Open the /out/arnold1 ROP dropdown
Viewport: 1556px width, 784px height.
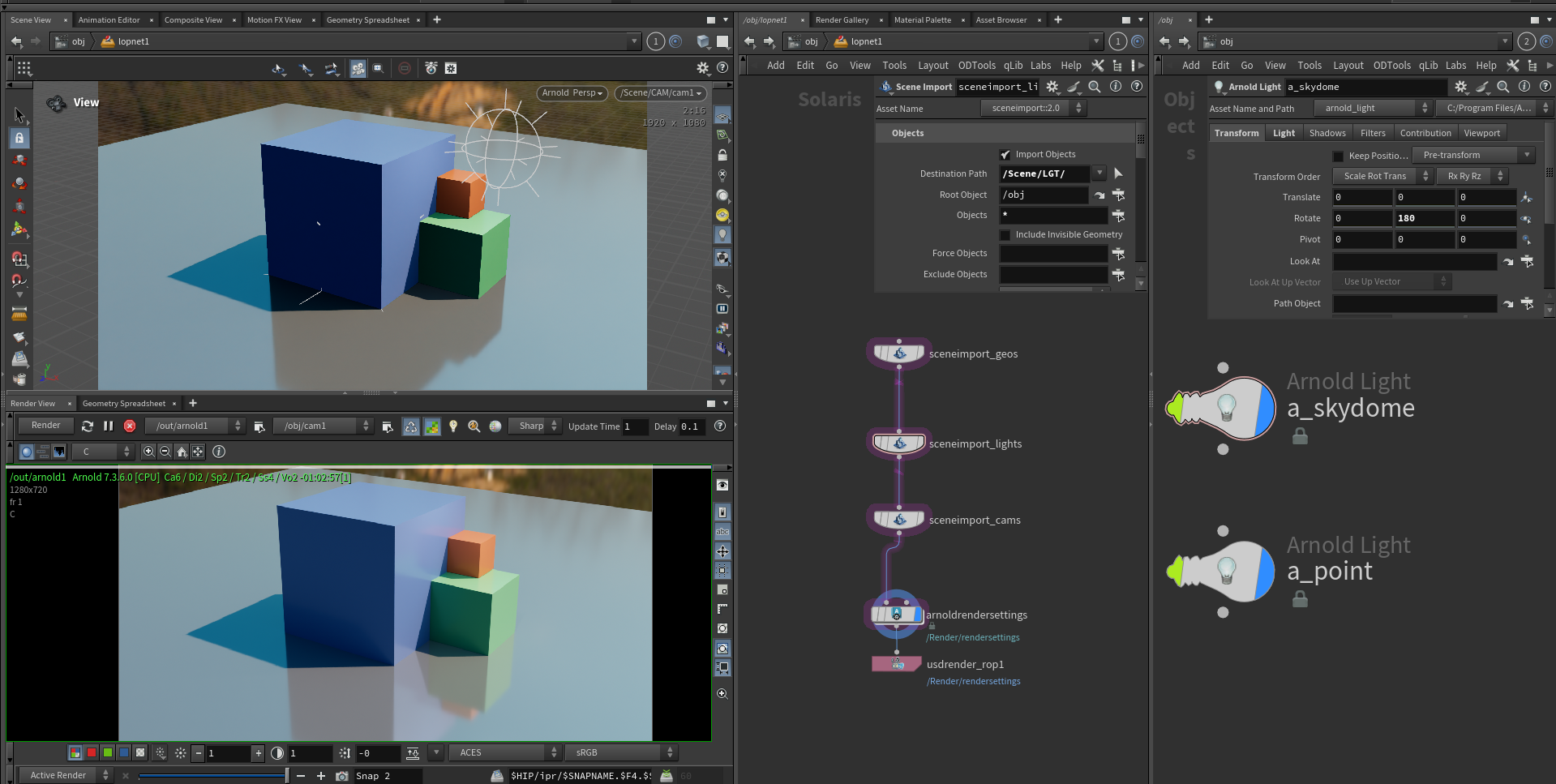coord(195,426)
